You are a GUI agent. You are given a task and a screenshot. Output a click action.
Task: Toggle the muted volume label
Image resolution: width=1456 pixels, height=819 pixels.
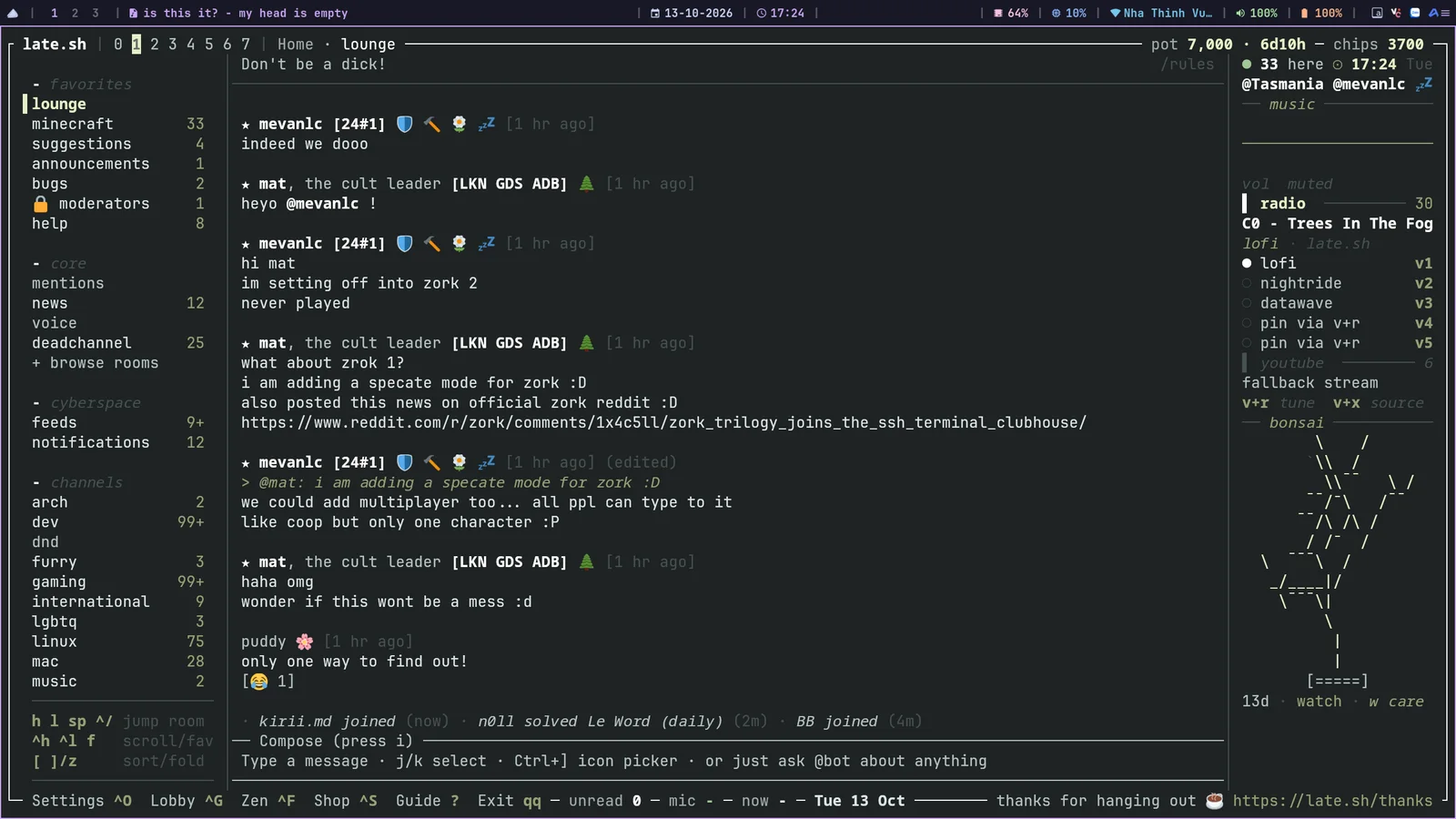click(1309, 184)
